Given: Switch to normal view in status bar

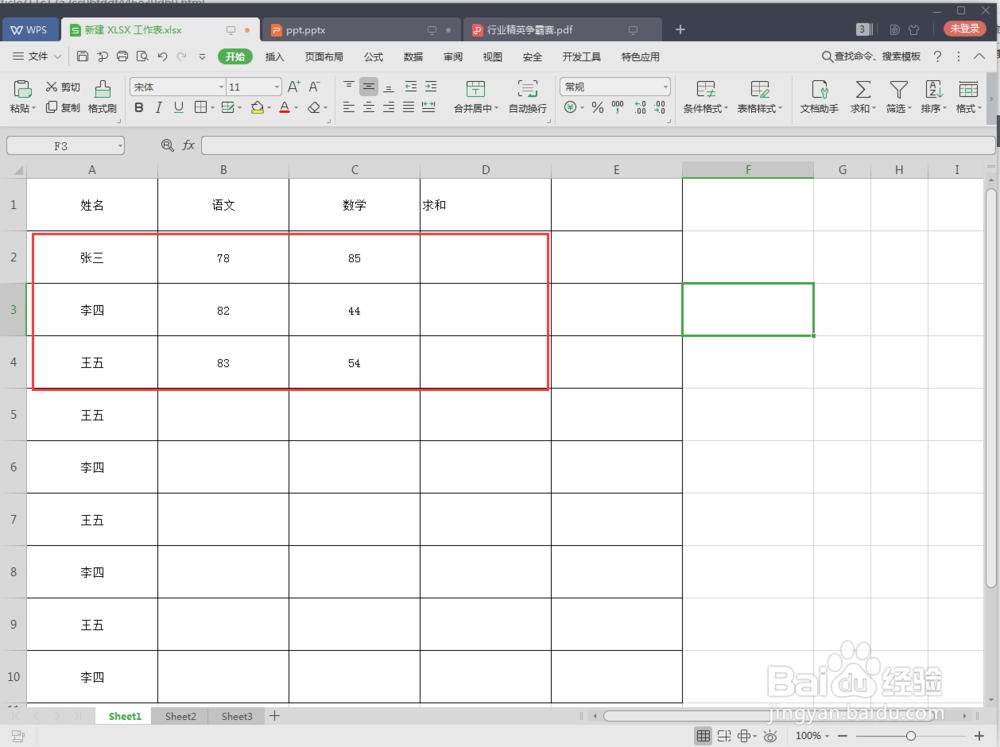Looking at the screenshot, I should coord(703,736).
